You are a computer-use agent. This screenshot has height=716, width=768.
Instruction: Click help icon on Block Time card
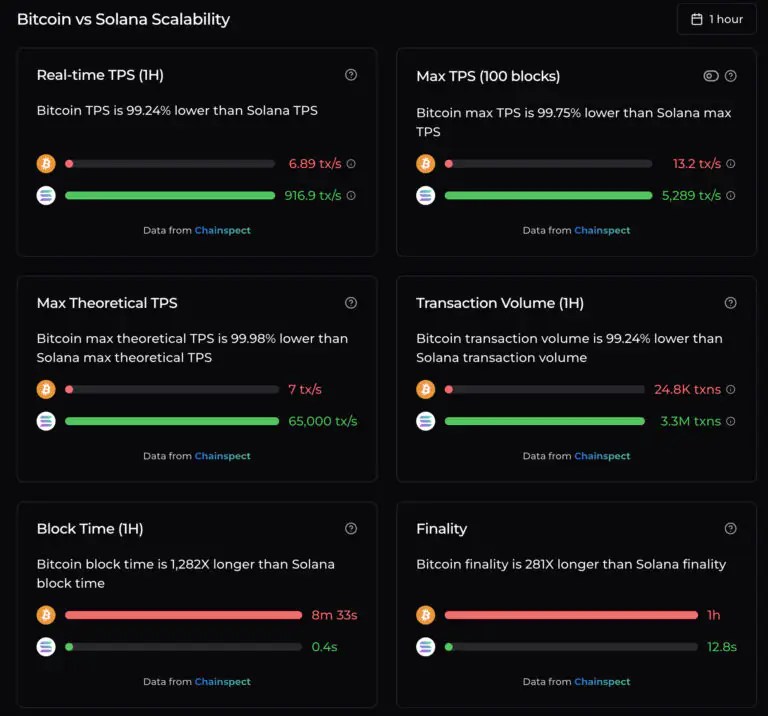351,529
